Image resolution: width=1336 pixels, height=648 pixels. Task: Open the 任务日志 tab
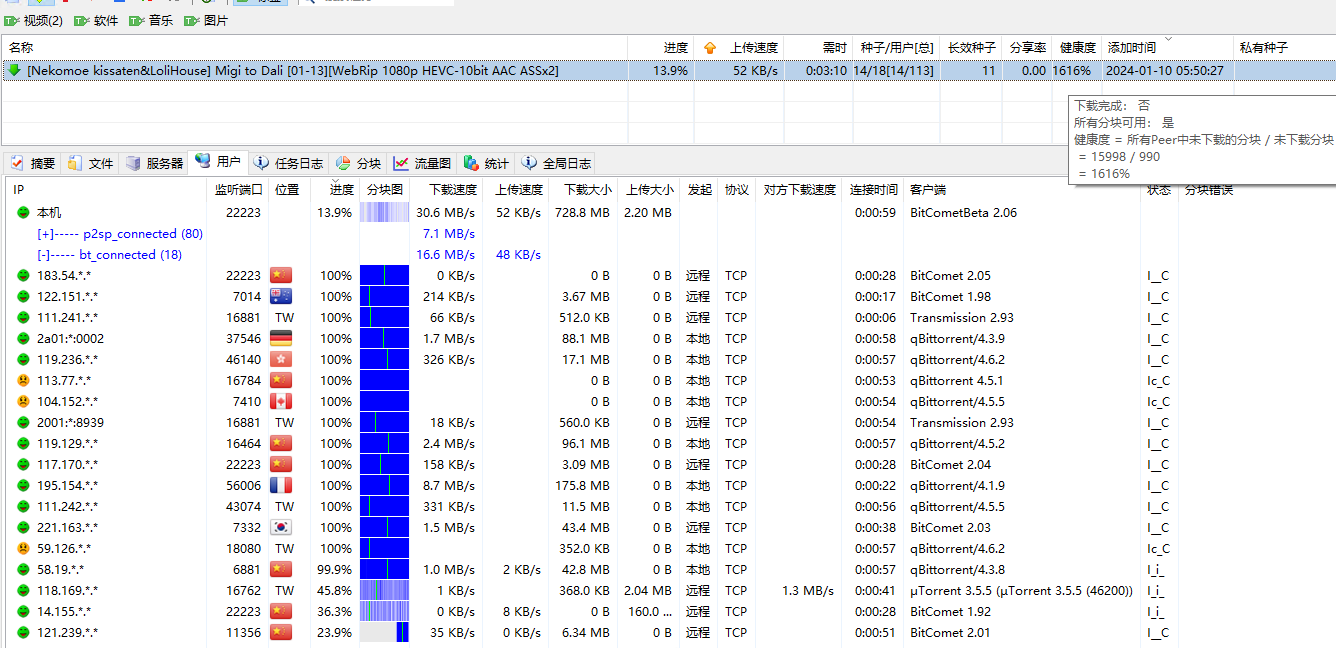288,163
